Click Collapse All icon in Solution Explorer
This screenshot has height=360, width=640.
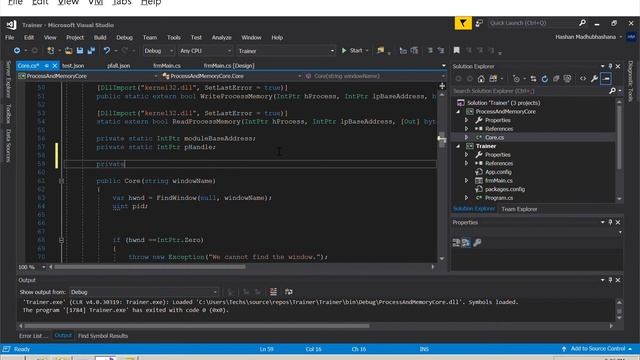pos(556,79)
